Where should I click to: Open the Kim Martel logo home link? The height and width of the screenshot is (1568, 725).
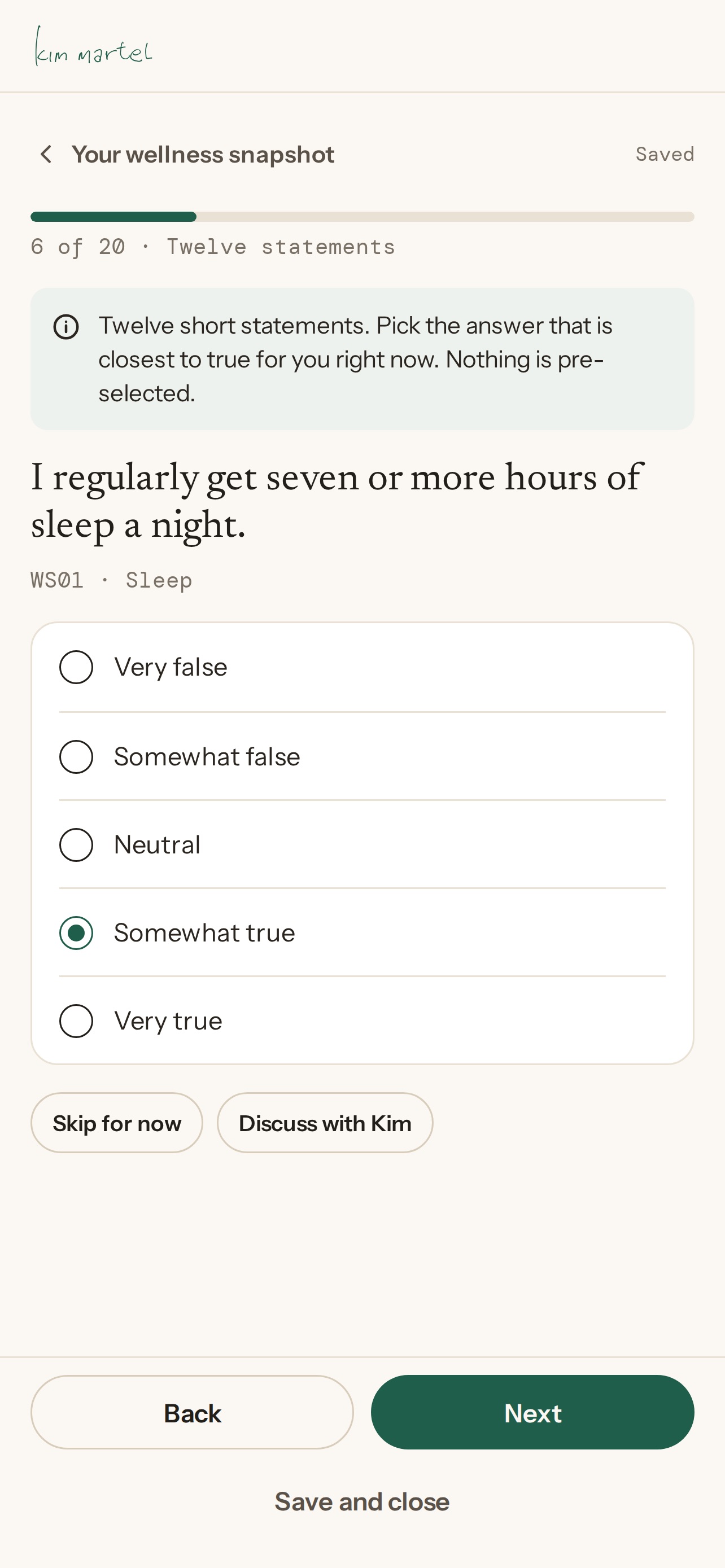(x=94, y=46)
